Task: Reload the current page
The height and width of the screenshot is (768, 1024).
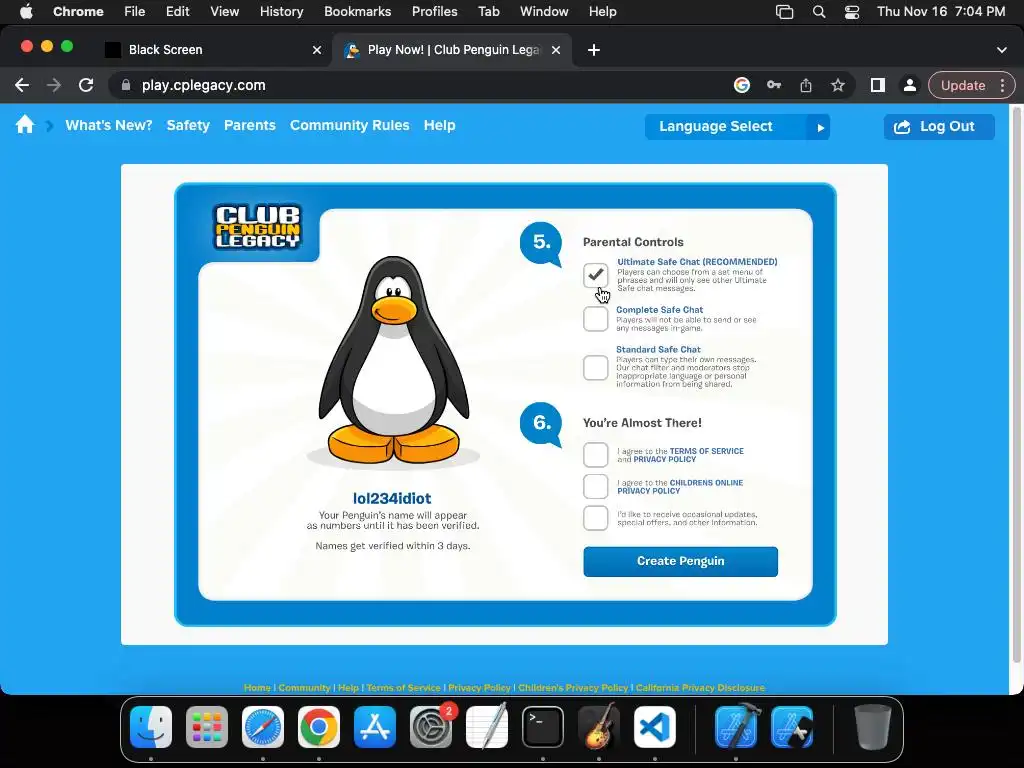Action: click(86, 86)
